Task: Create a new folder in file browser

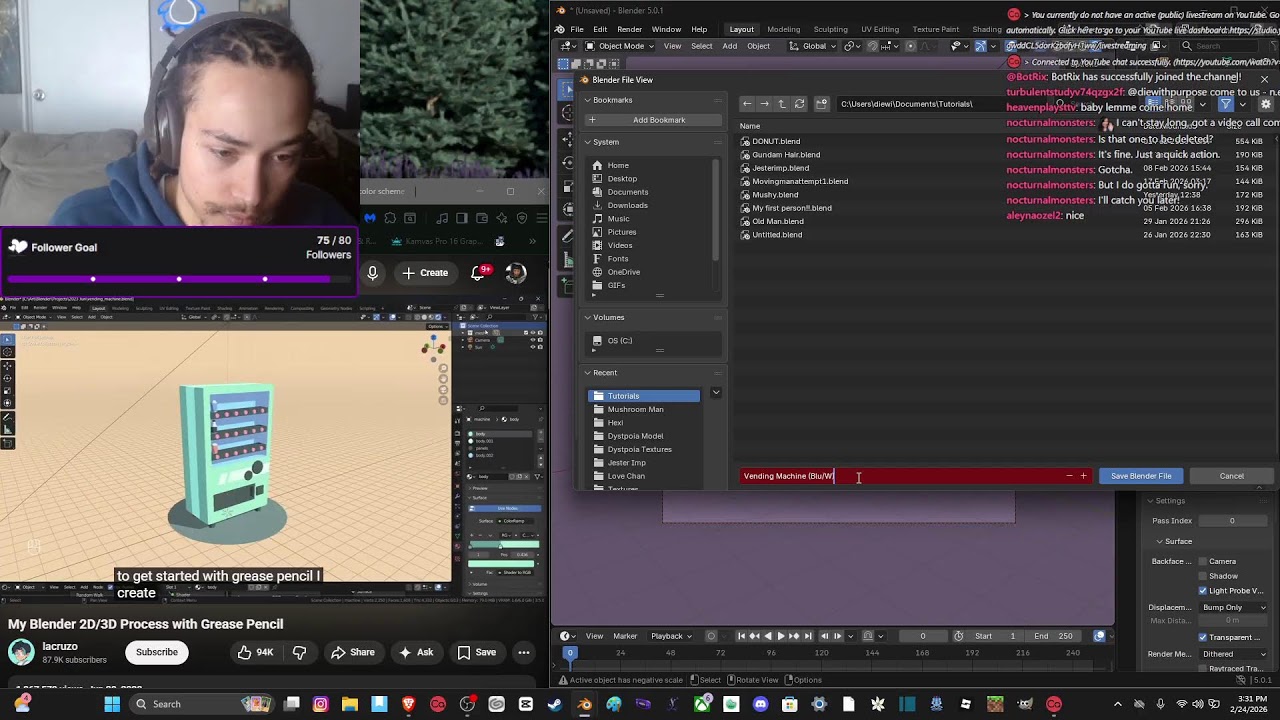Action: click(x=822, y=104)
